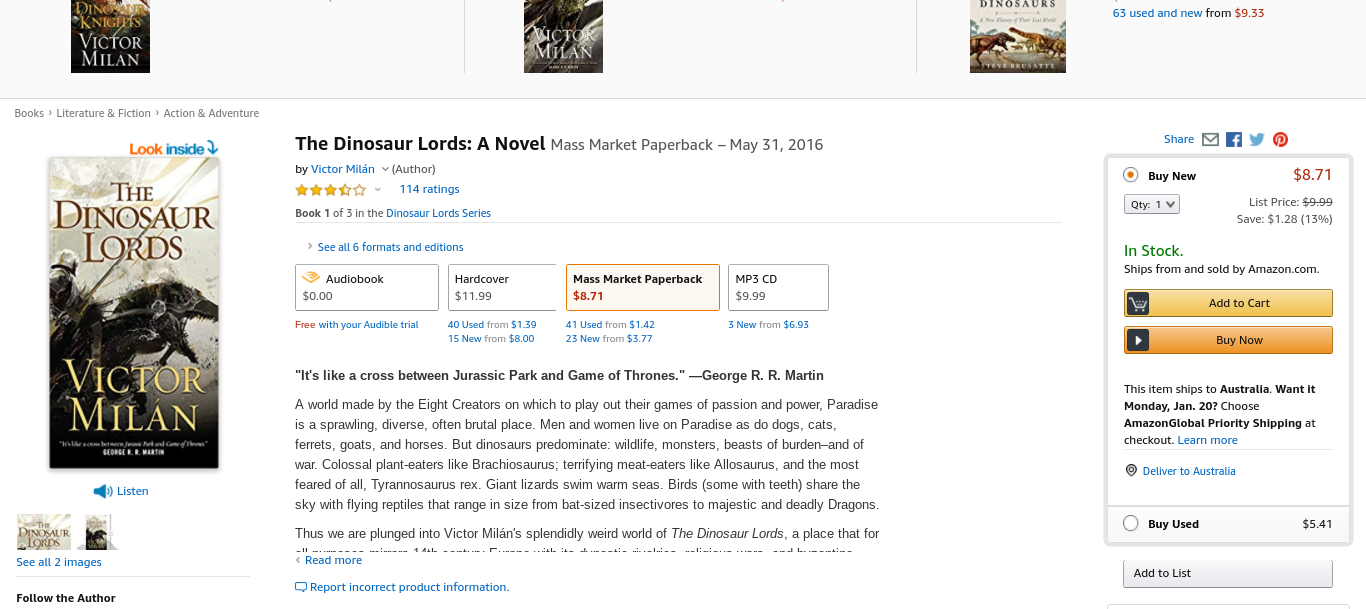Select the MP3 CD format tab
This screenshot has height=609, width=1366.
(x=778, y=287)
